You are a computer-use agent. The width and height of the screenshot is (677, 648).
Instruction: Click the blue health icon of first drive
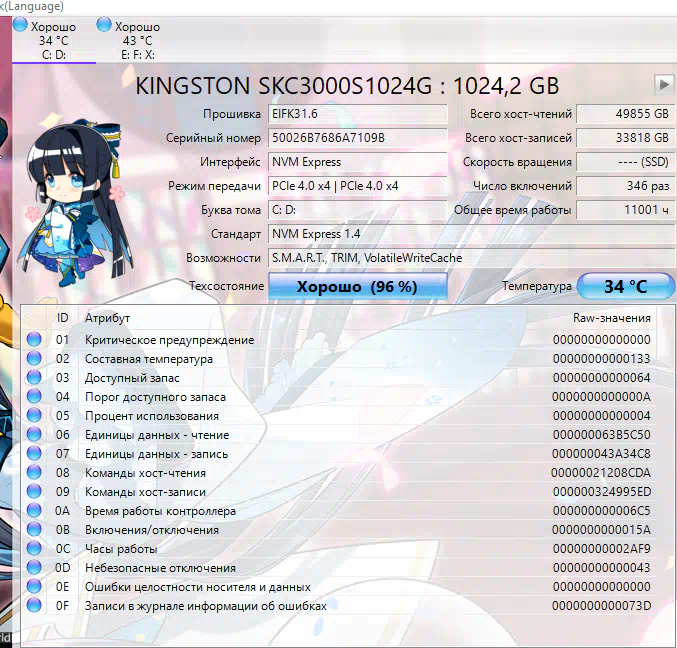click(x=20, y=24)
